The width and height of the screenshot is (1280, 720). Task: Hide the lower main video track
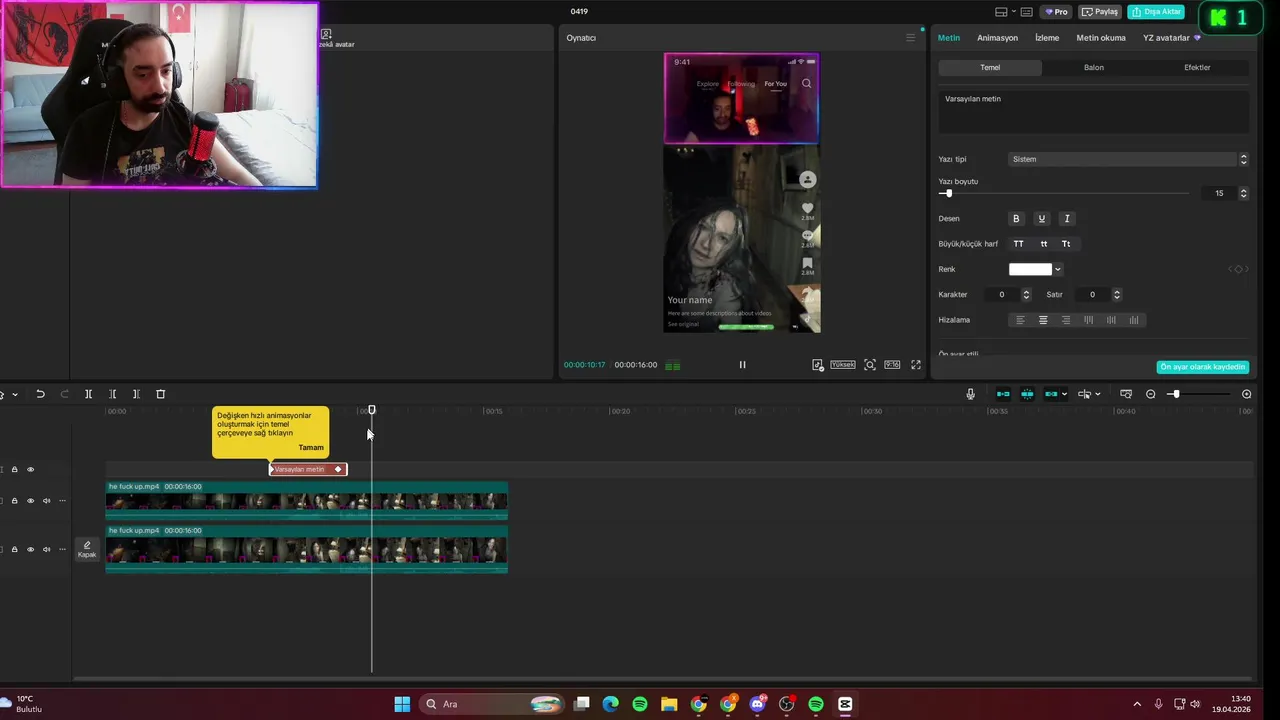pos(30,549)
